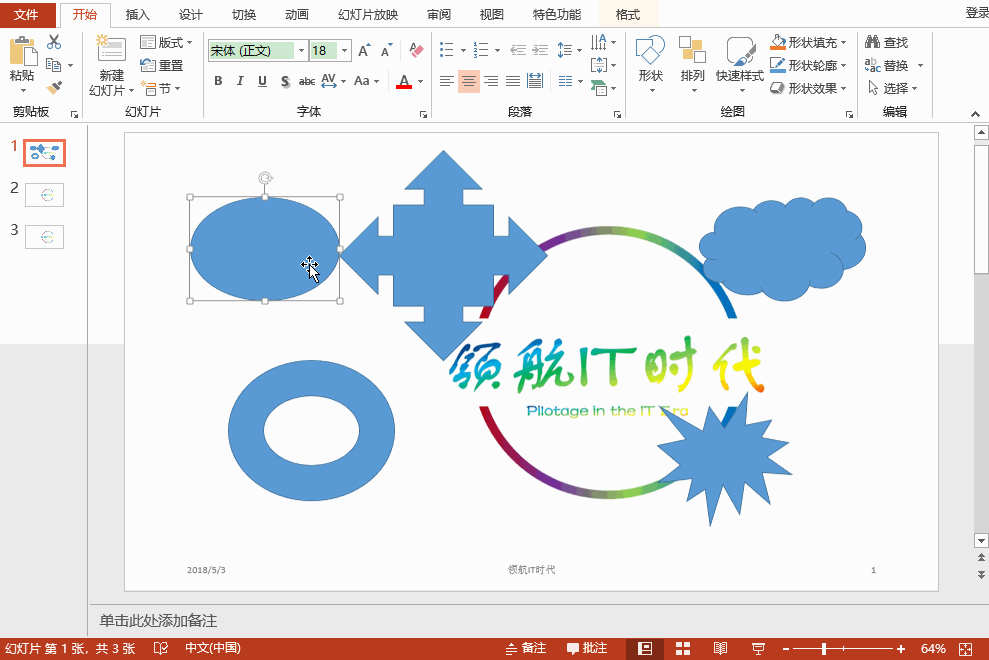Click zoom percentage 64%
The height and width of the screenshot is (660, 989).
click(932, 649)
